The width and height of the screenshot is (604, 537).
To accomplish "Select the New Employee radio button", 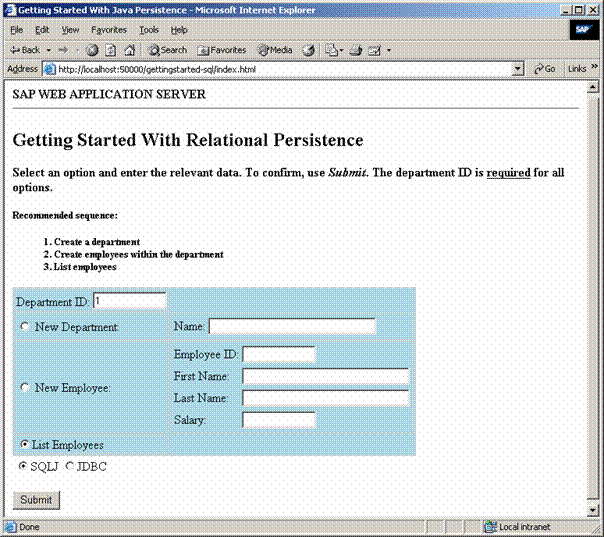I will (x=25, y=388).
